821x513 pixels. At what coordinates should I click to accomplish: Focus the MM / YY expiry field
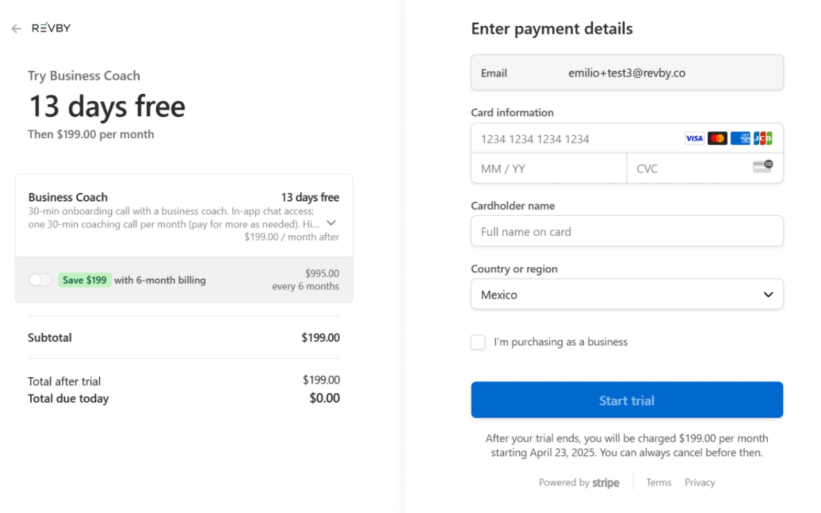coord(549,169)
